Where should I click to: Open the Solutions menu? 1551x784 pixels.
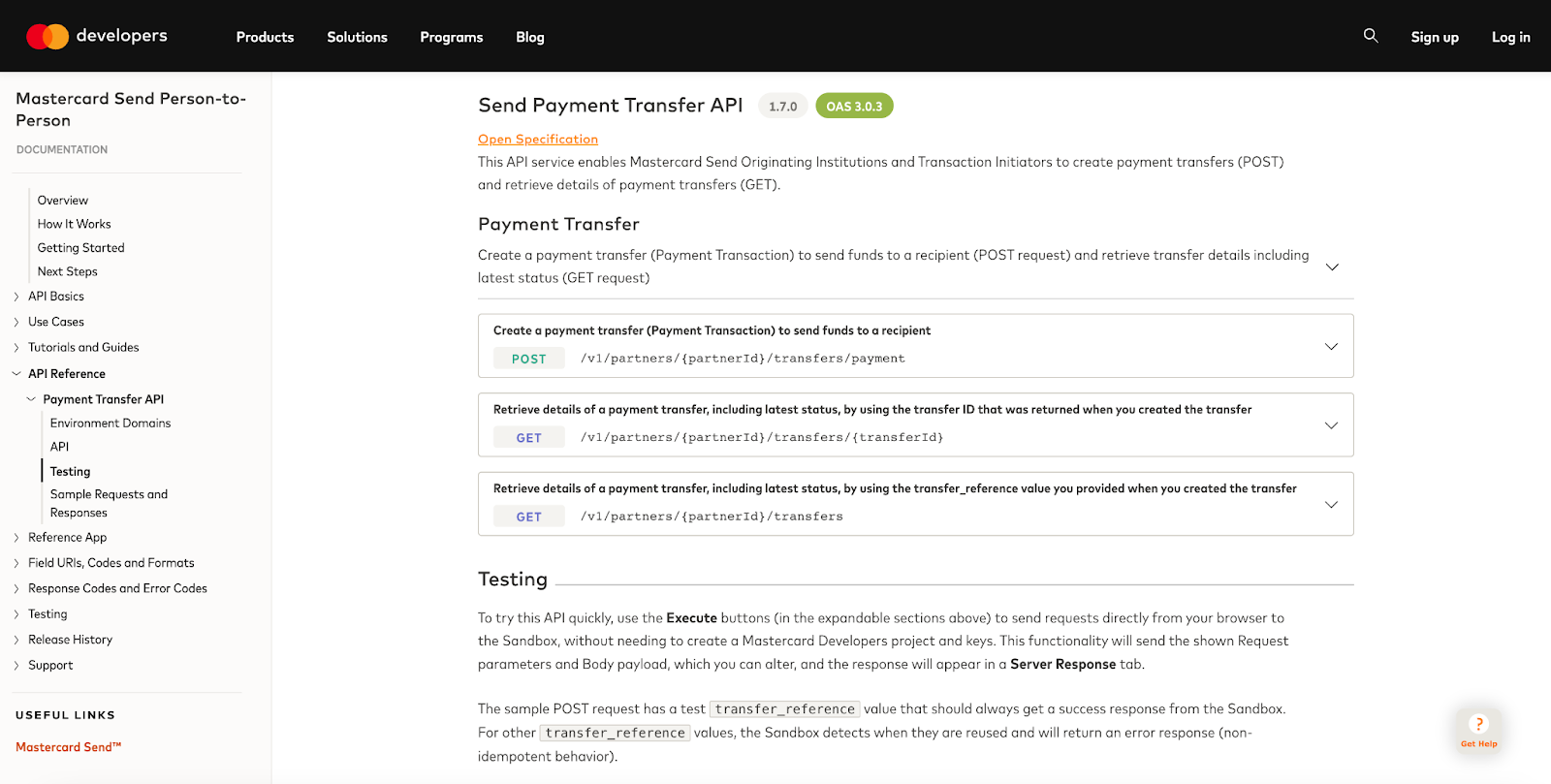click(x=357, y=37)
